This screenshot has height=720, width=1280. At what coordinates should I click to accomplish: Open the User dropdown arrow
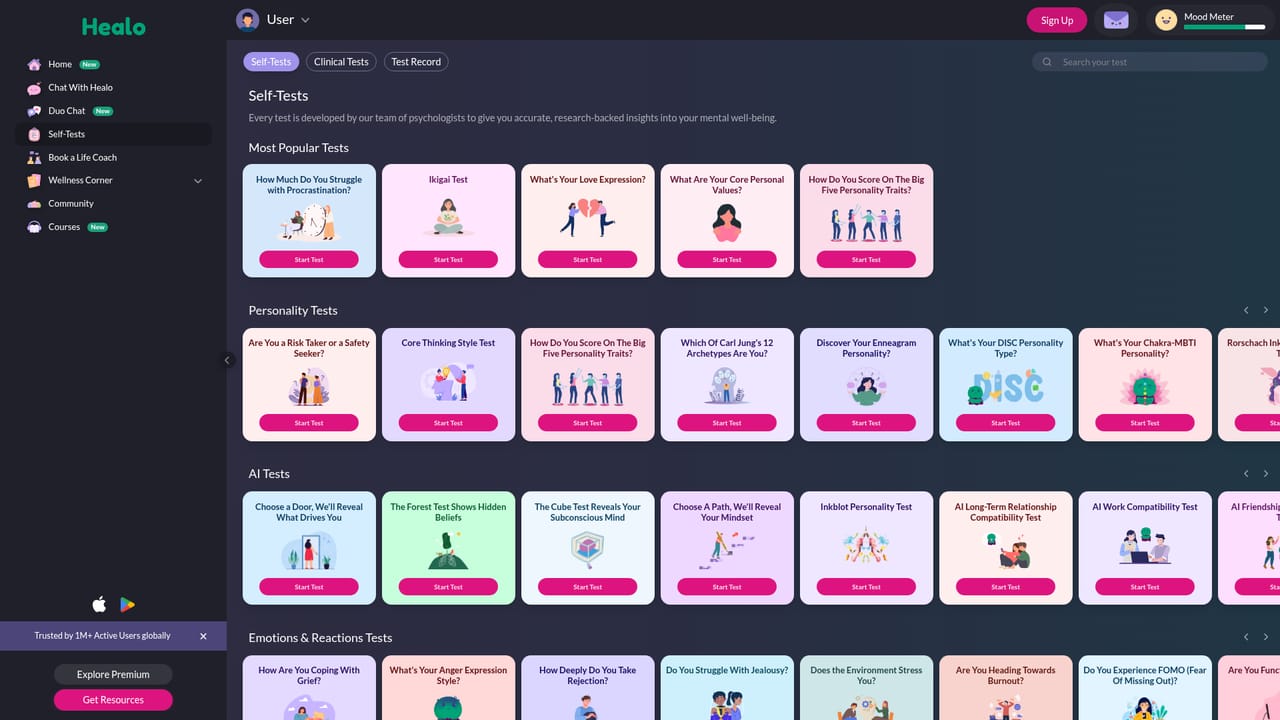305,20
